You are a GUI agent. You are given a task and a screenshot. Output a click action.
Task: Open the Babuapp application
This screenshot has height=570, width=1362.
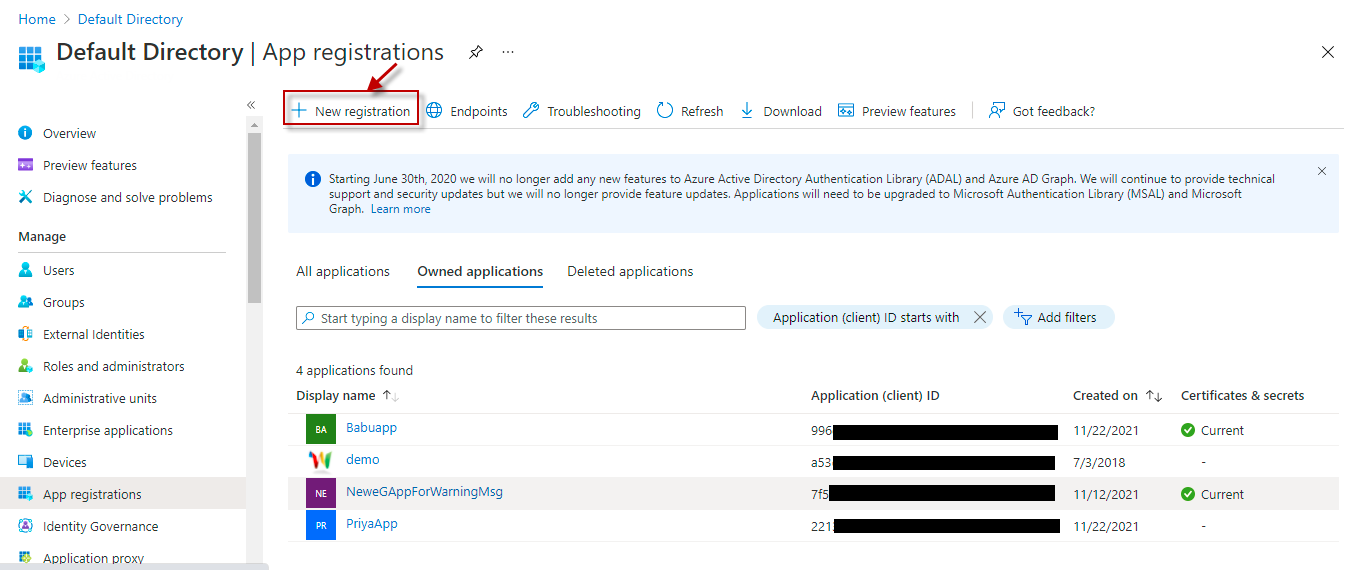click(x=371, y=427)
